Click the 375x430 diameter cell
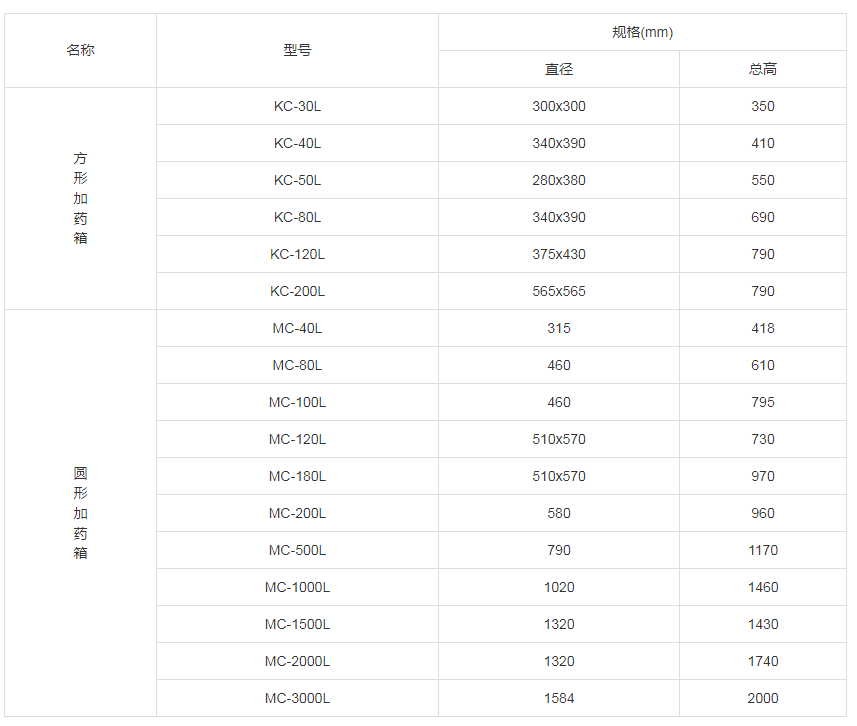Viewport: 857px width, 726px height. coord(559,254)
